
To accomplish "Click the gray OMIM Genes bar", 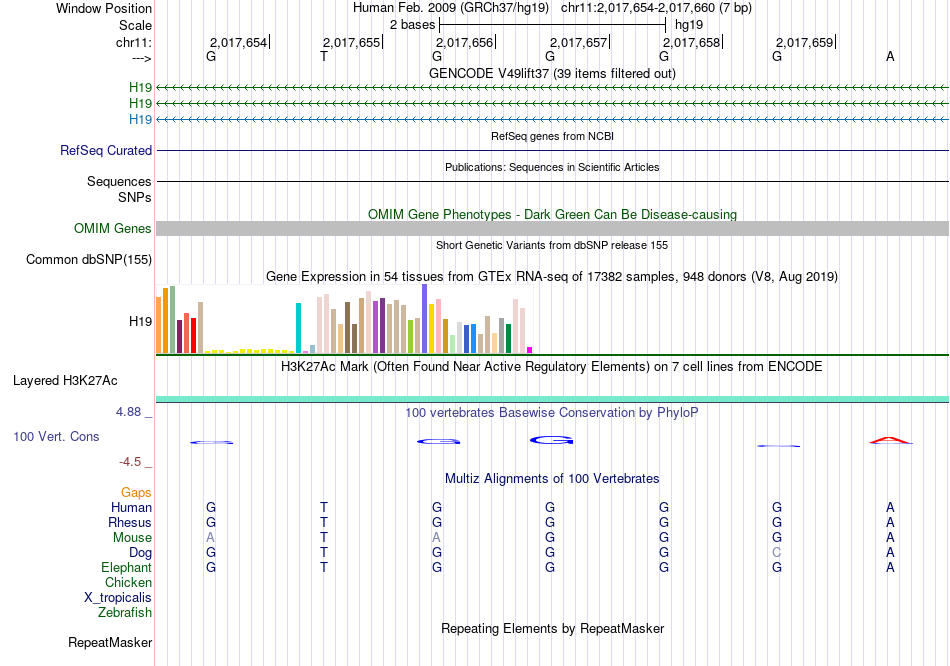I will 552,228.
